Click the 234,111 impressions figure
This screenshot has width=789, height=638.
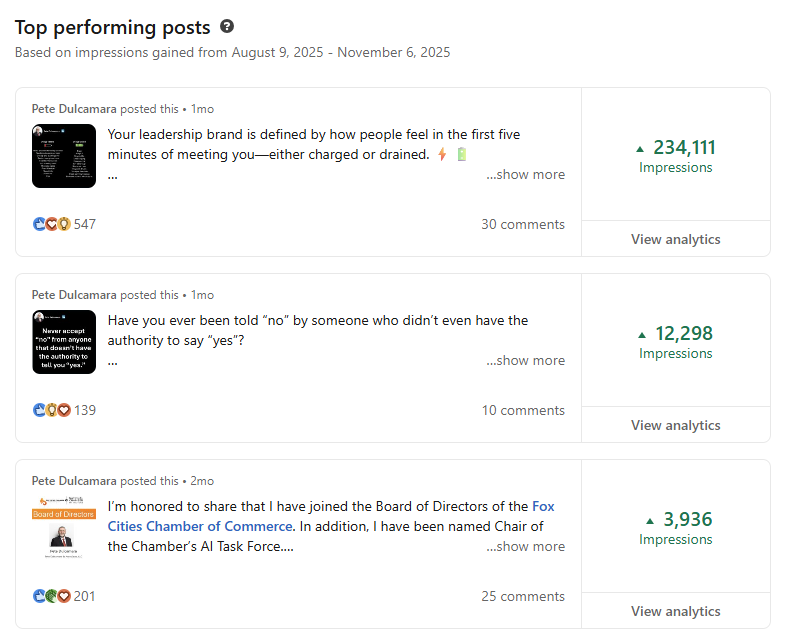coord(683,148)
